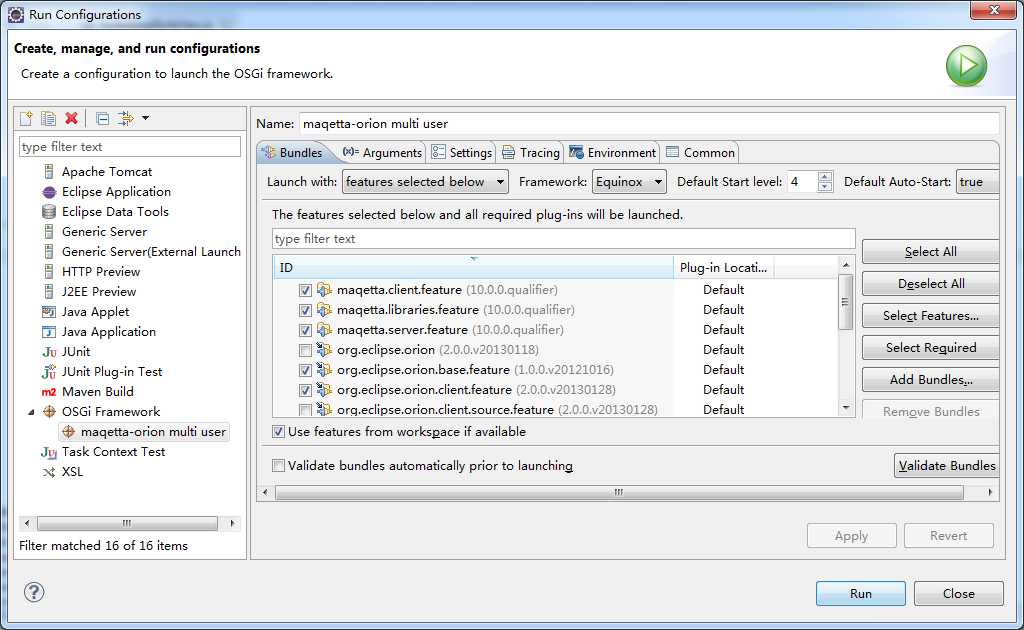Click the configuration tree horizontal scrollbar
This screenshot has width=1024, height=630.
(x=127, y=523)
